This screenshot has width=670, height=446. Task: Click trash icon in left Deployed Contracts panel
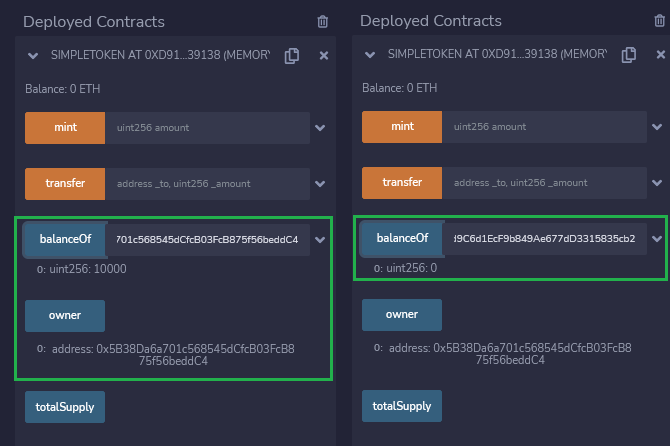click(x=323, y=21)
